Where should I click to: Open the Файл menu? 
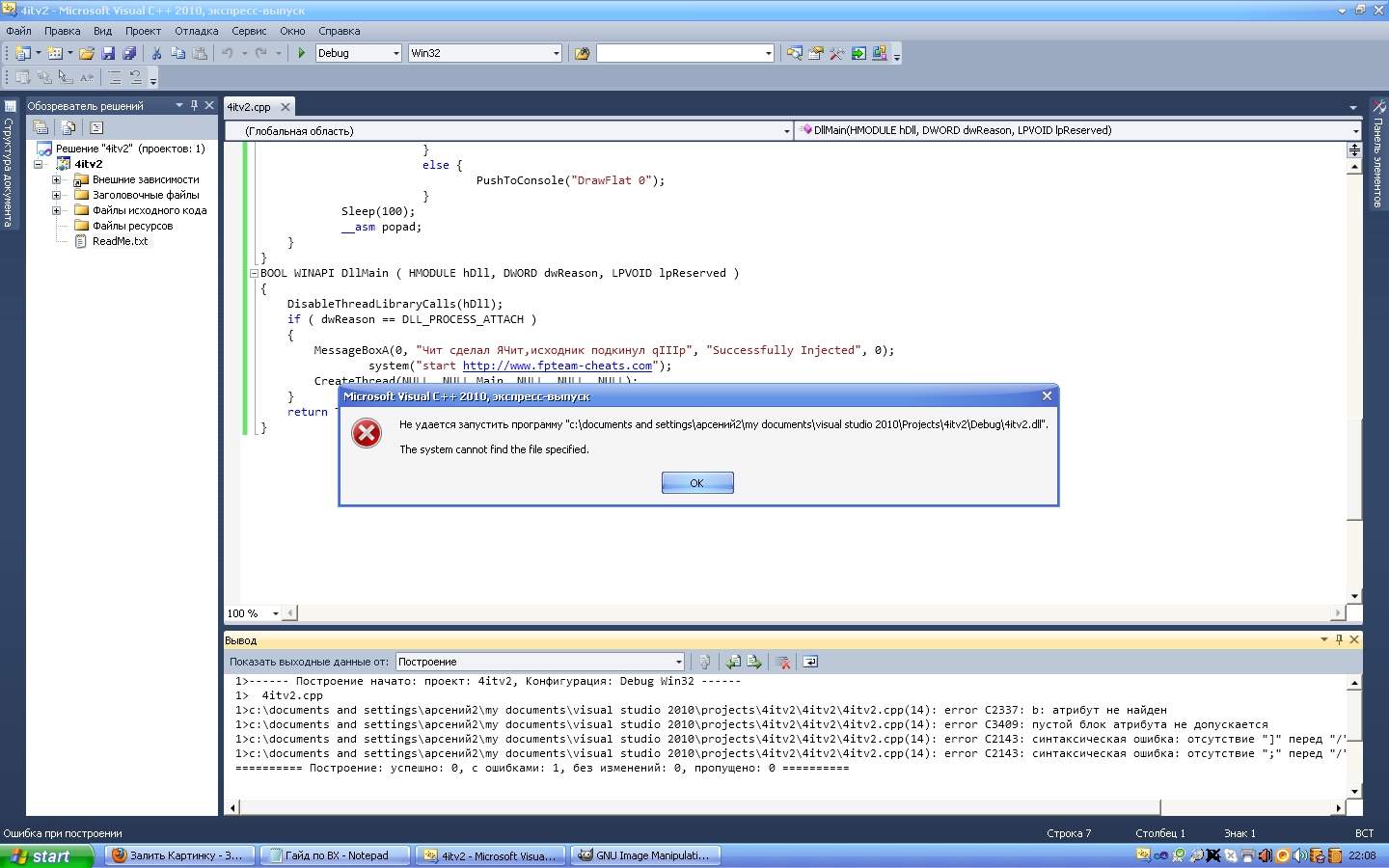18,31
